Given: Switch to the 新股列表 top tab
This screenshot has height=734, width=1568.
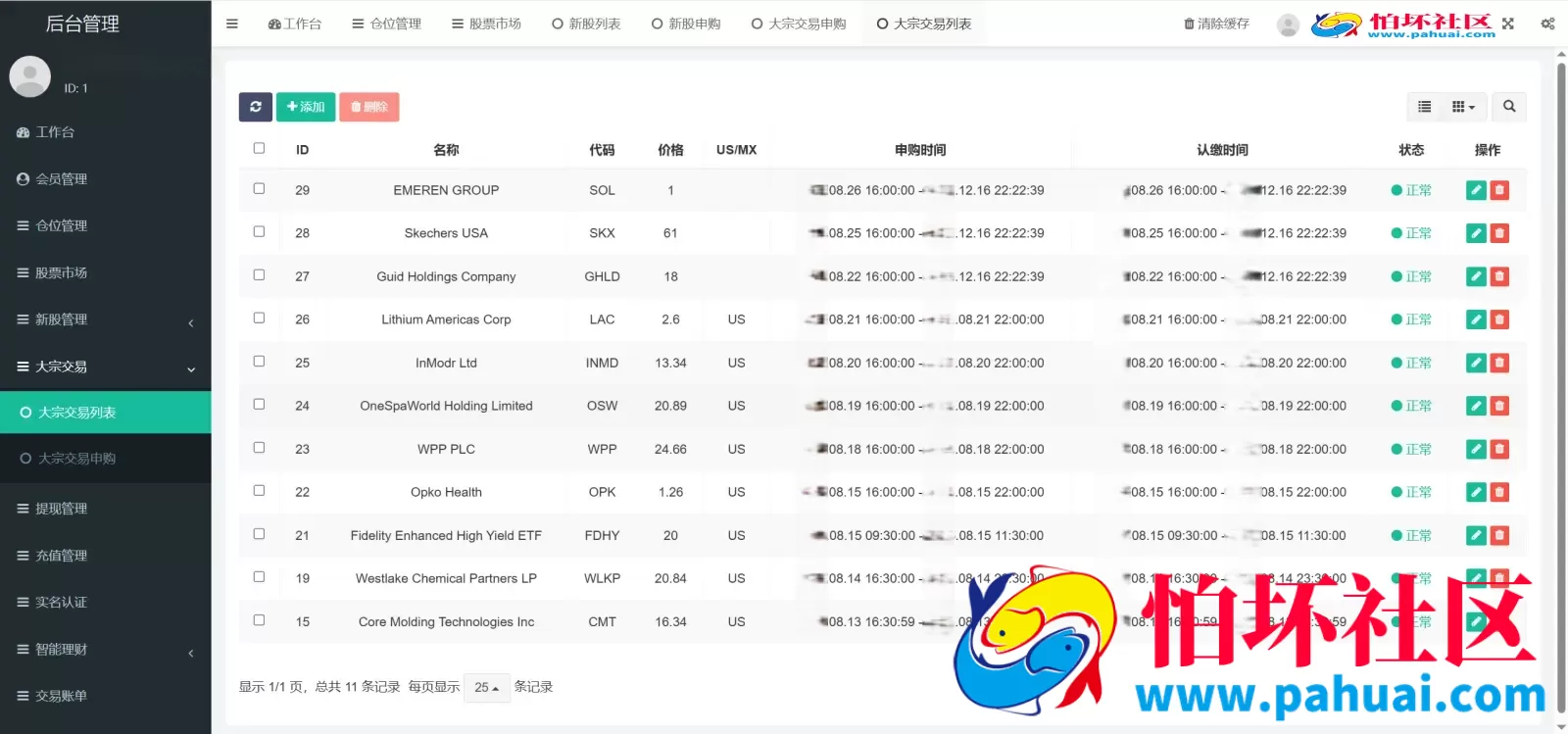Looking at the screenshot, I should [x=586, y=24].
